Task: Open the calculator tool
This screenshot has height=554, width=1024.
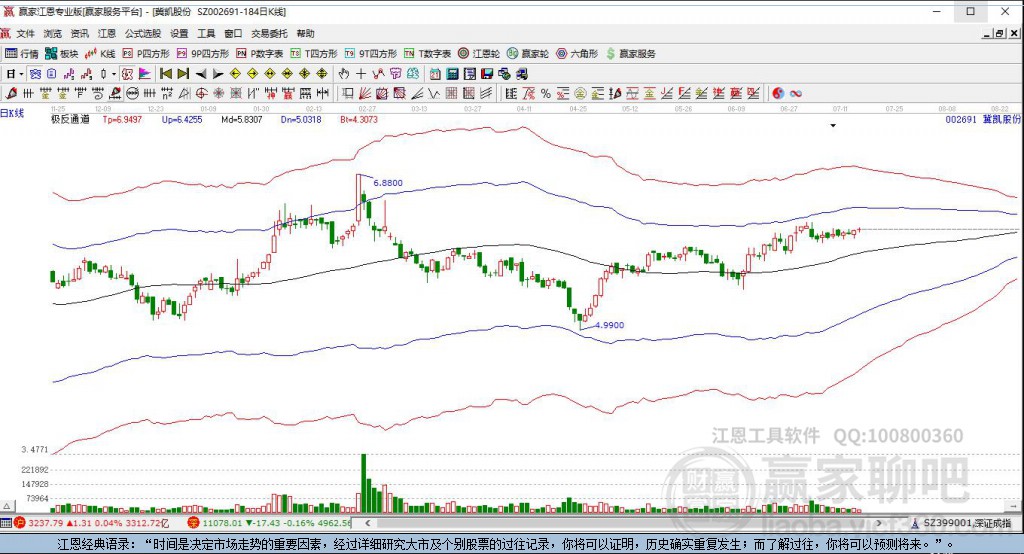Action: click(x=452, y=74)
